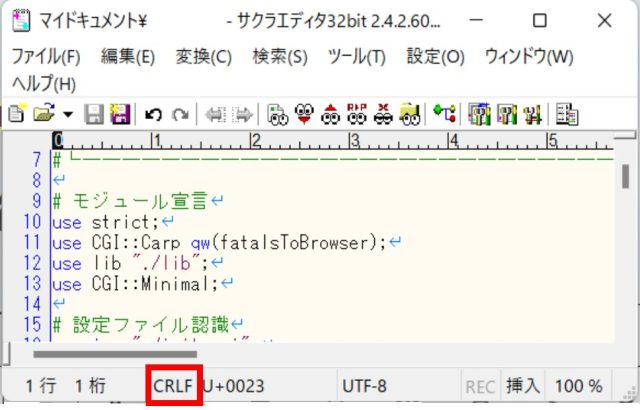Open the Type-specific settings icon
Viewport: 640px width, 410px height.
[x=507, y=114]
